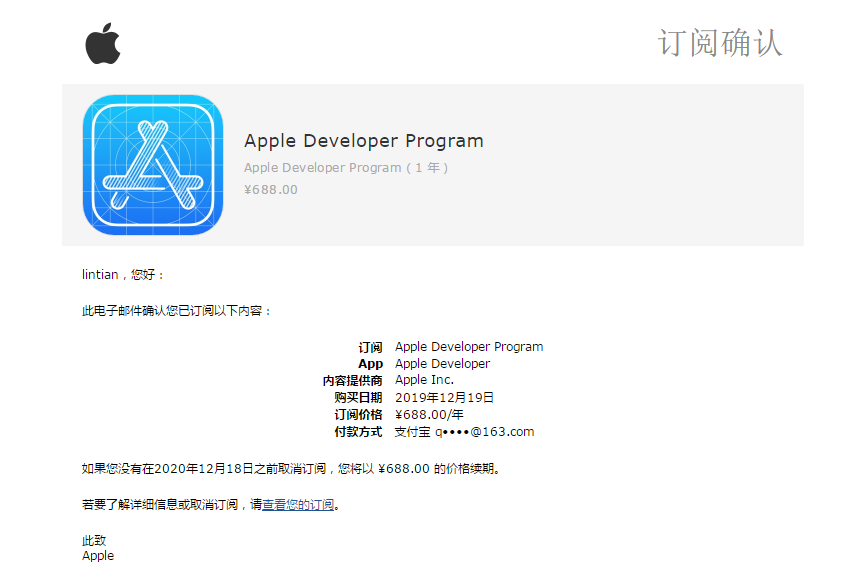Click the greeting lintian，您好：
The image size is (861, 562).
123,275
